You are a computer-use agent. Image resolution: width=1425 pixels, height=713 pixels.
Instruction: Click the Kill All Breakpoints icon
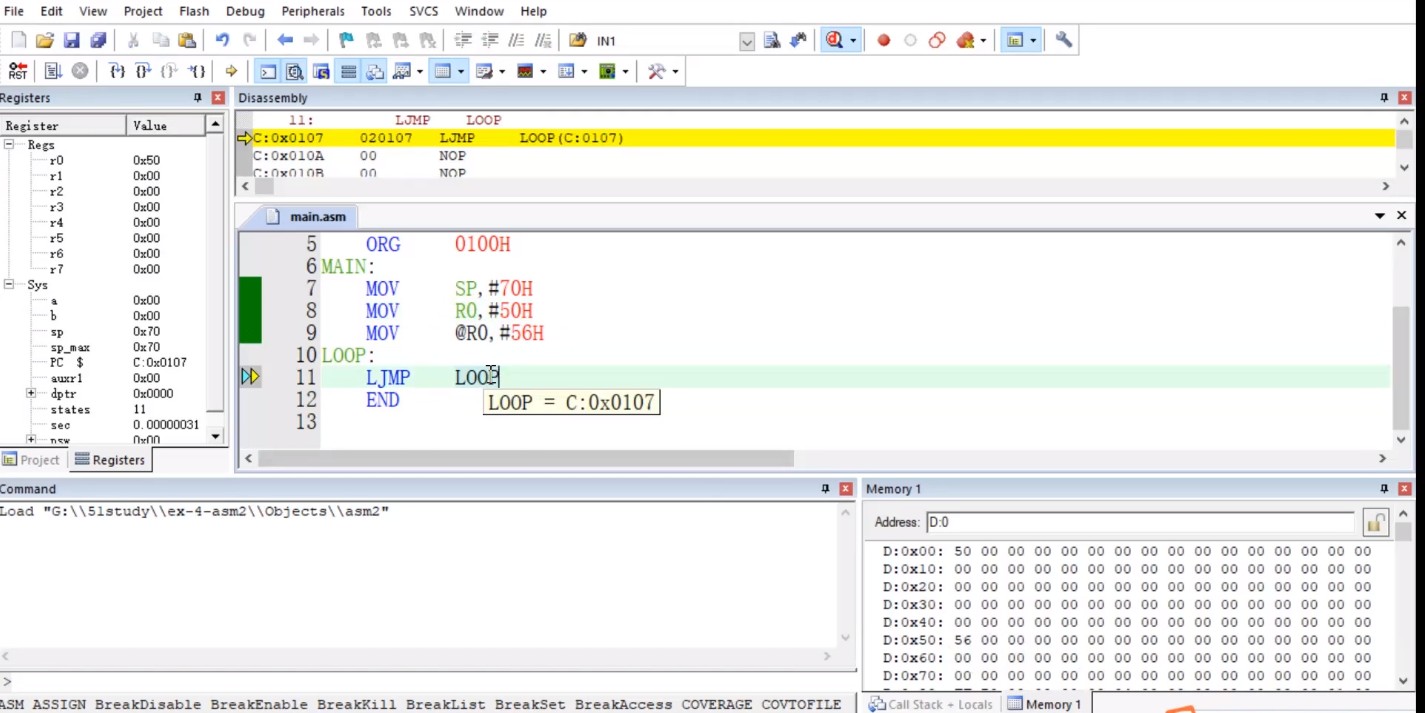click(x=965, y=40)
